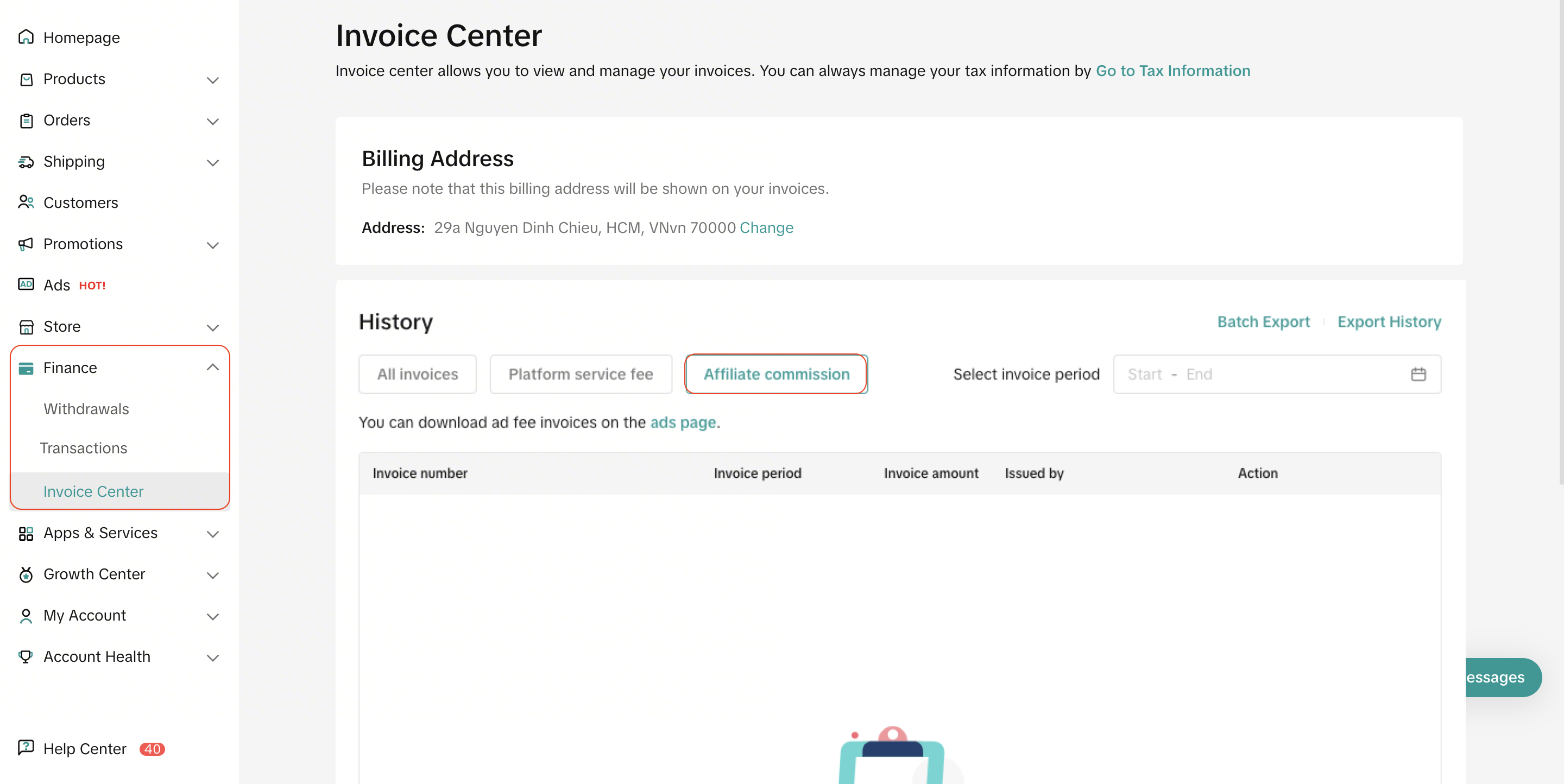Click the Orders clipboard icon
This screenshot has height=784, width=1564.
(26, 120)
